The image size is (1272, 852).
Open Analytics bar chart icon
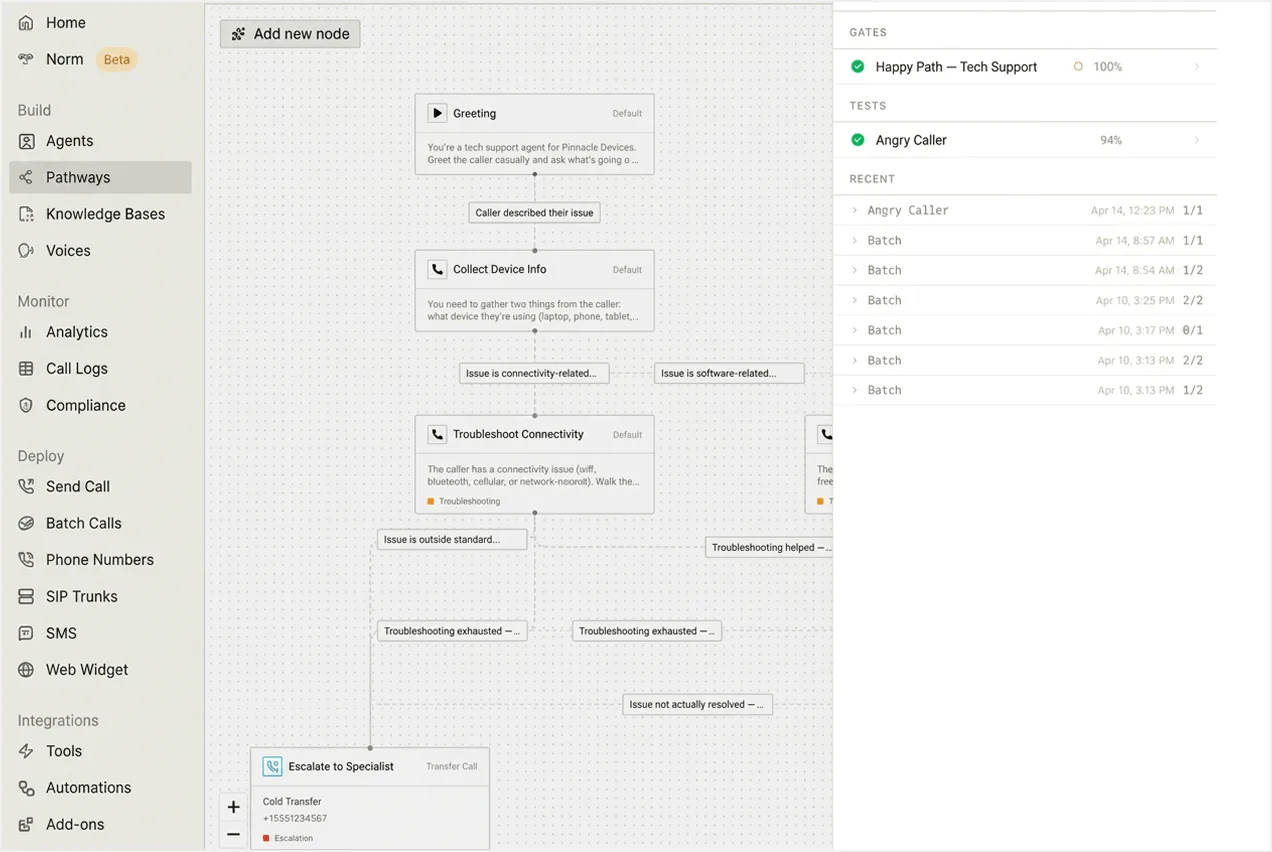26,332
